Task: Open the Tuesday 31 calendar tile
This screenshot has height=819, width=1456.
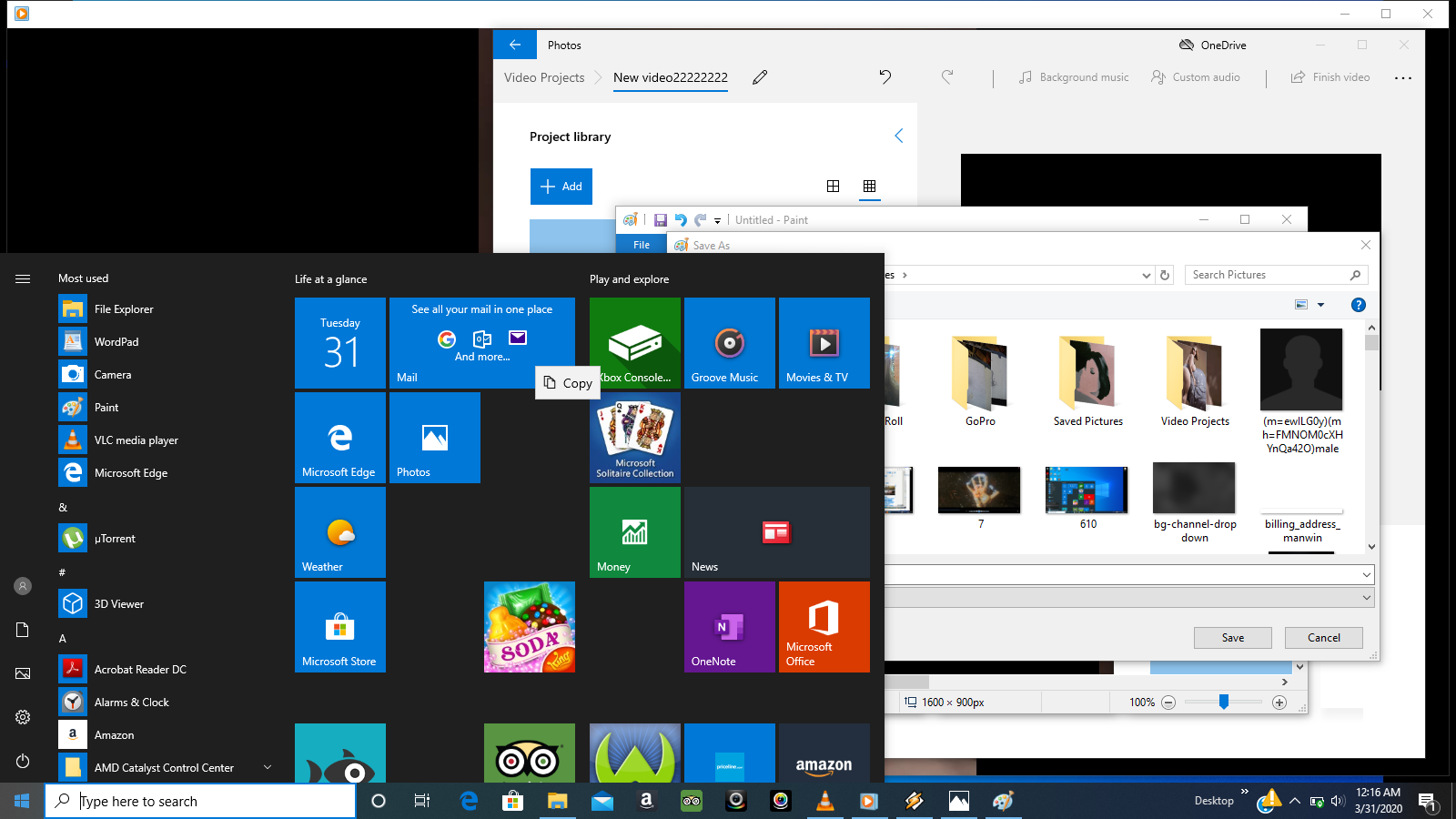Action: [x=340, y=343]
